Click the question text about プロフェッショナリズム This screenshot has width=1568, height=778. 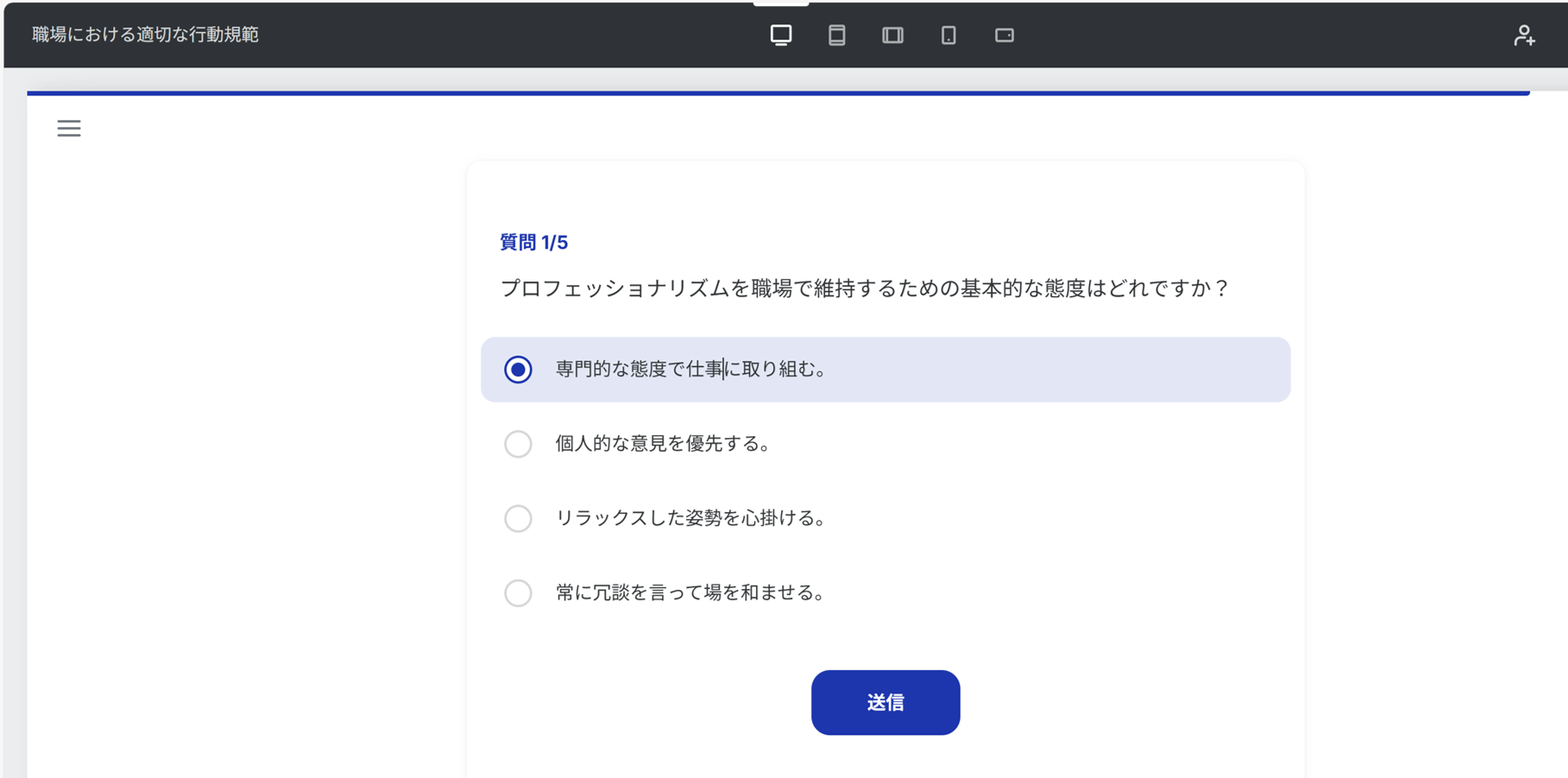coord(864,288)
